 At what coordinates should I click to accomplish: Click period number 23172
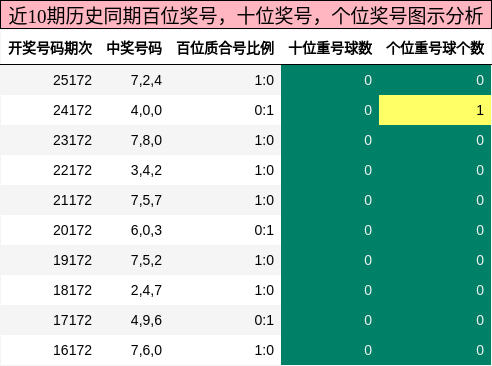click(72, 140)
